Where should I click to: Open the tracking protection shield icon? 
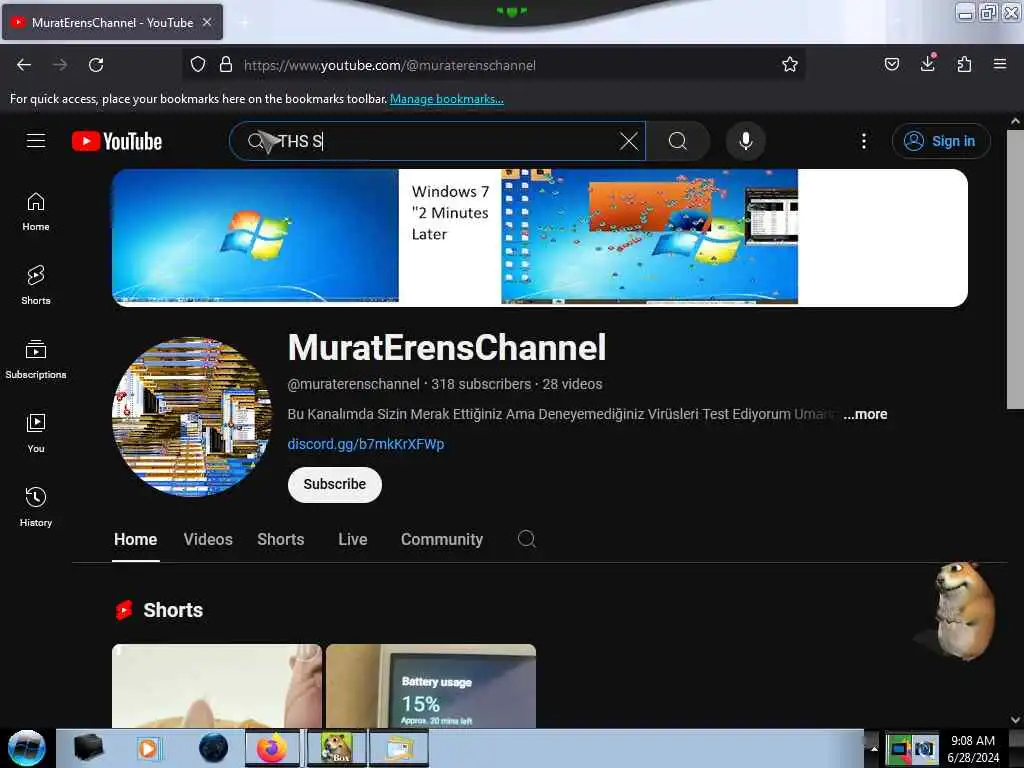(198, 65)
